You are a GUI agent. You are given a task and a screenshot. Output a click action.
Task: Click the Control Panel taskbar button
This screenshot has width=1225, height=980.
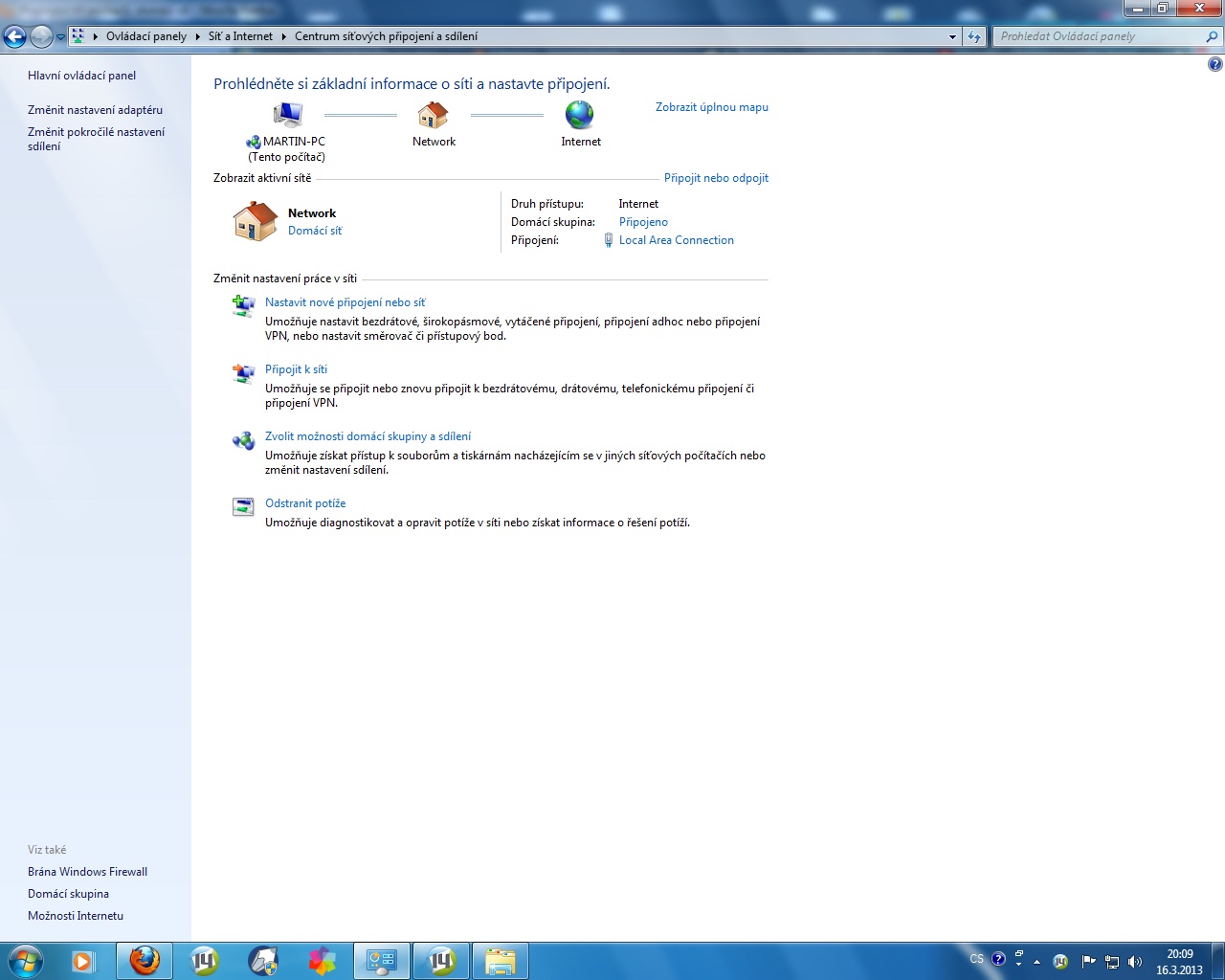(382, 961)
